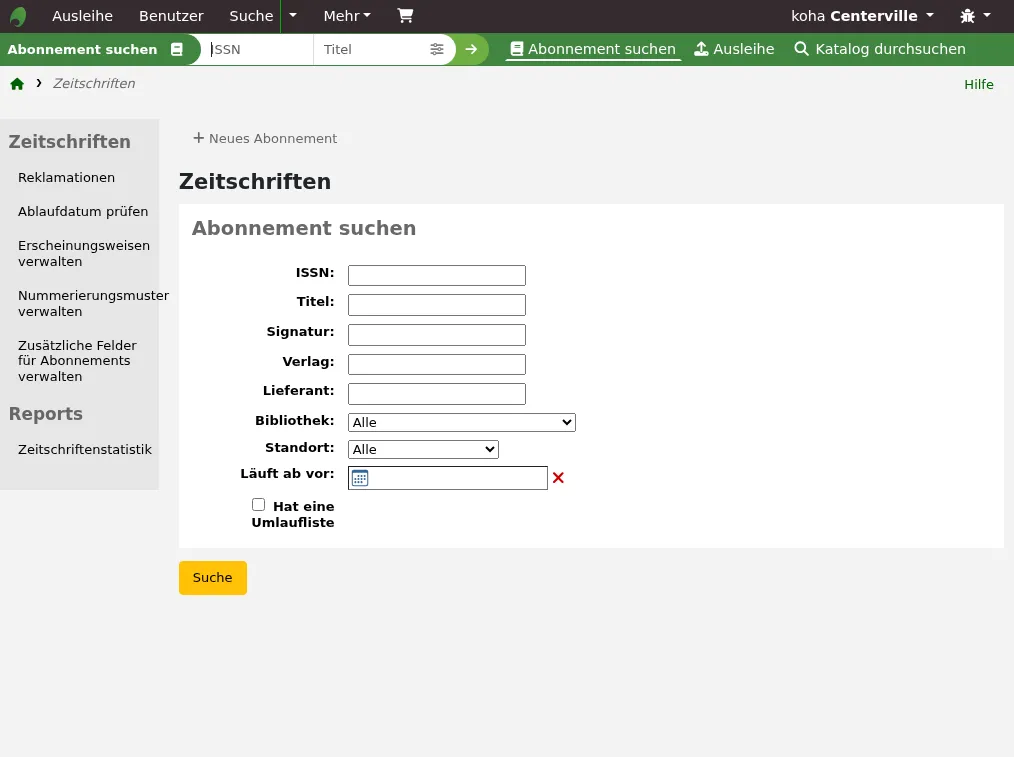
Task: Open Zusätzliche Felder für Abonnements verwalten
Action: pyautogui.click(x=78, y=361)
